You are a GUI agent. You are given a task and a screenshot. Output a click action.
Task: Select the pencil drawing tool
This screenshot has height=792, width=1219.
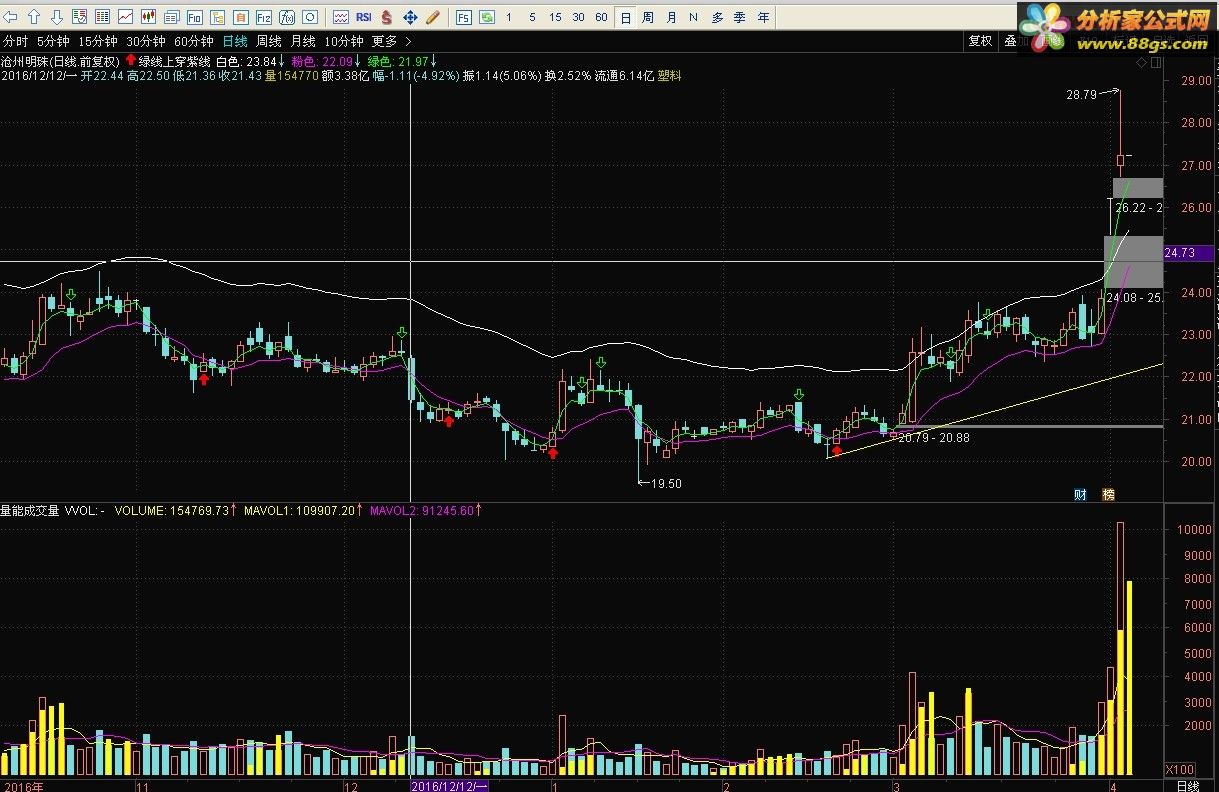(433, 17)
